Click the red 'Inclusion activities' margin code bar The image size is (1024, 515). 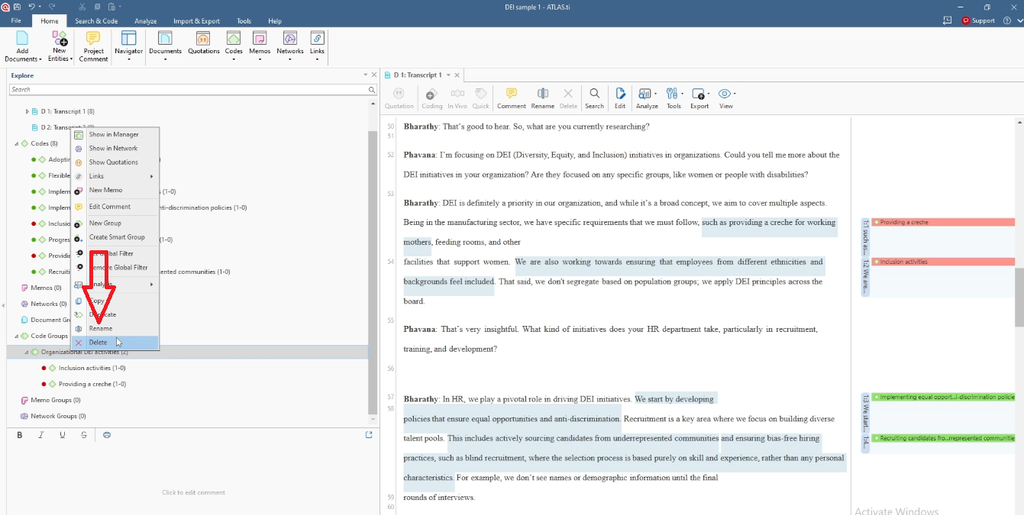943,262
